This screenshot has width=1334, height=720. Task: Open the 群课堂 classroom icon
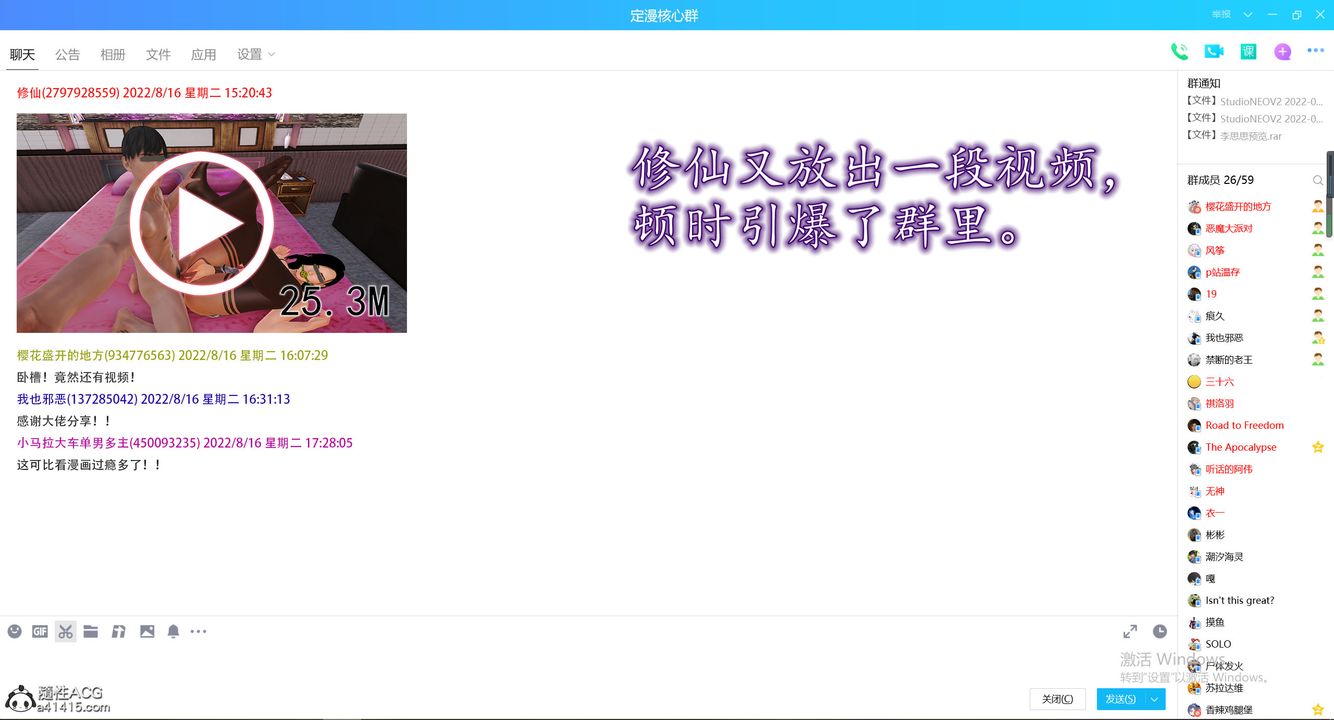[1248, 49]
